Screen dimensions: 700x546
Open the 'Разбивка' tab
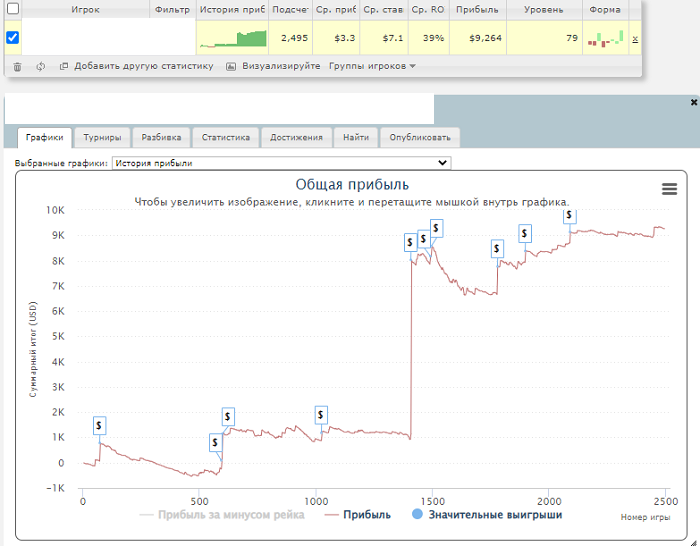tap(161, 138)
